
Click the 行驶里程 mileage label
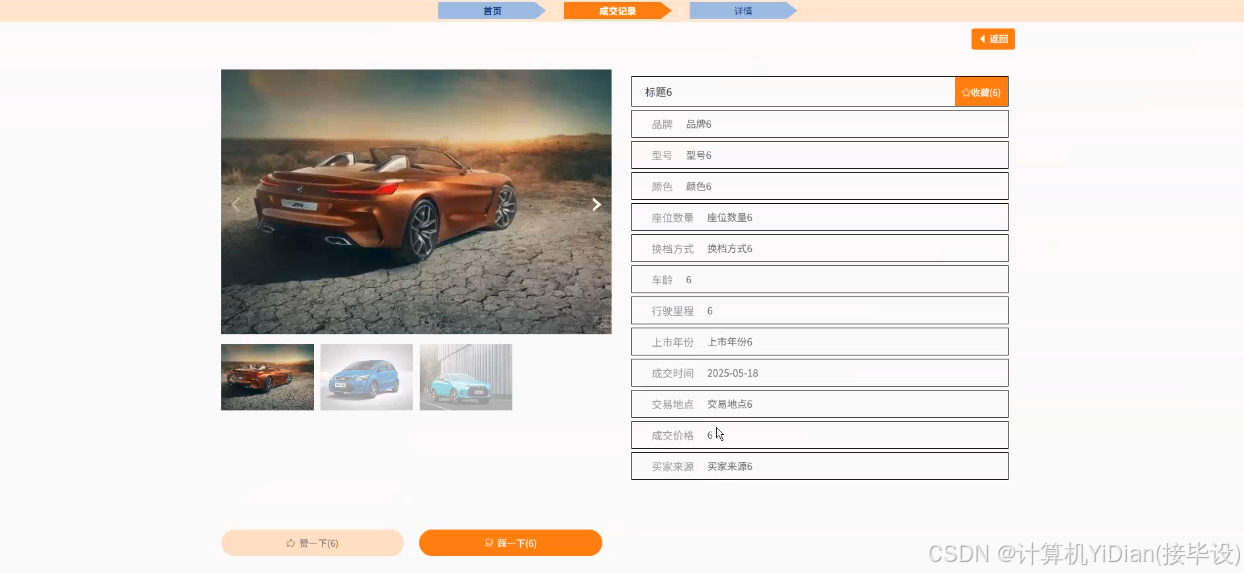click(672, 311)
